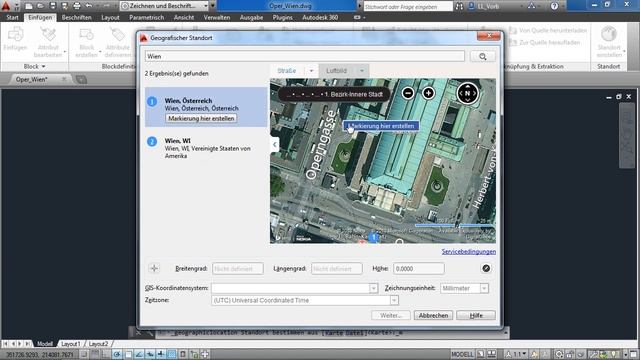The image size is (640, 360).
Task: Open the Help question mark icon
Action: tap(554, 6)
